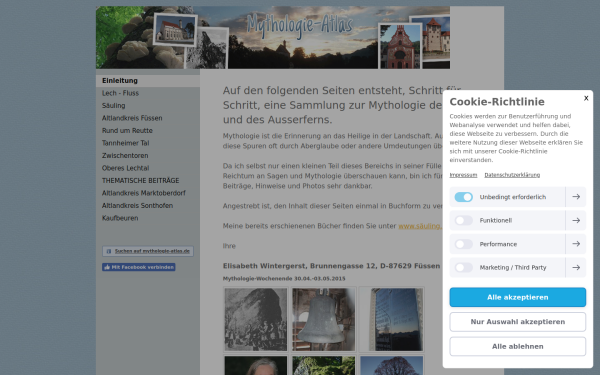
Task: Open Altlandkreis Füssen menu item
Action: pos(132,118)
